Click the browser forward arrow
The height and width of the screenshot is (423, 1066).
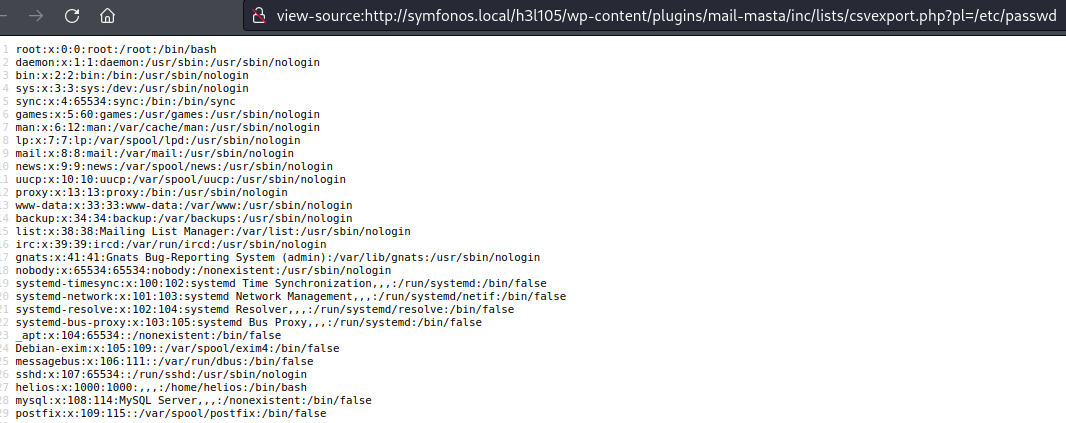(35, 16)
